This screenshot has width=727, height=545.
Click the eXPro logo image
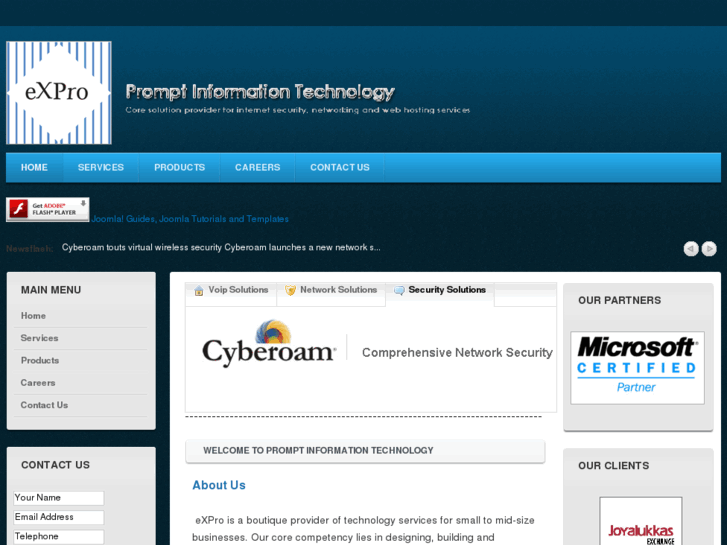click(x=59, y=93)
